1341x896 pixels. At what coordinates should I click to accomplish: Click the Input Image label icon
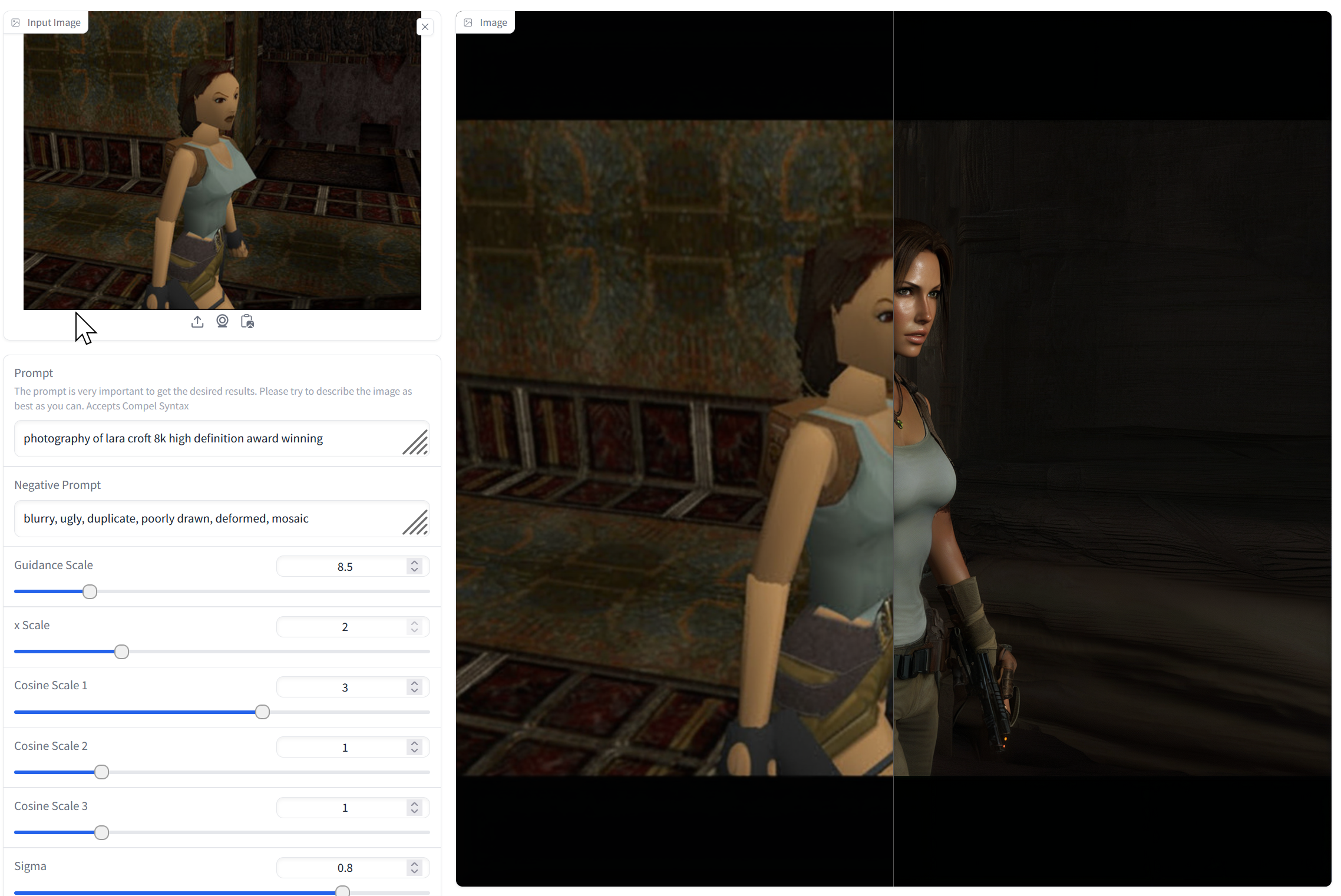(16, 22)
